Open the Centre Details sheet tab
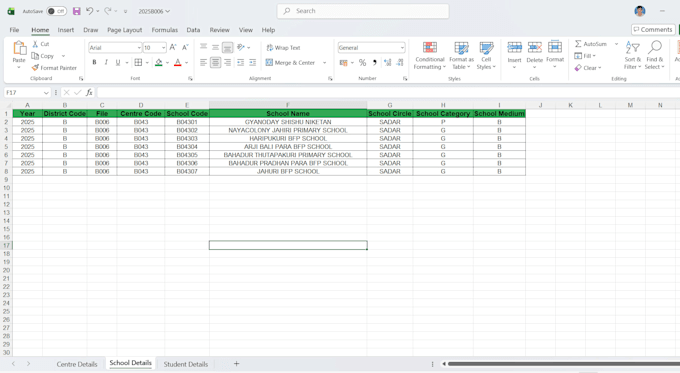 [x=77, y=364]
